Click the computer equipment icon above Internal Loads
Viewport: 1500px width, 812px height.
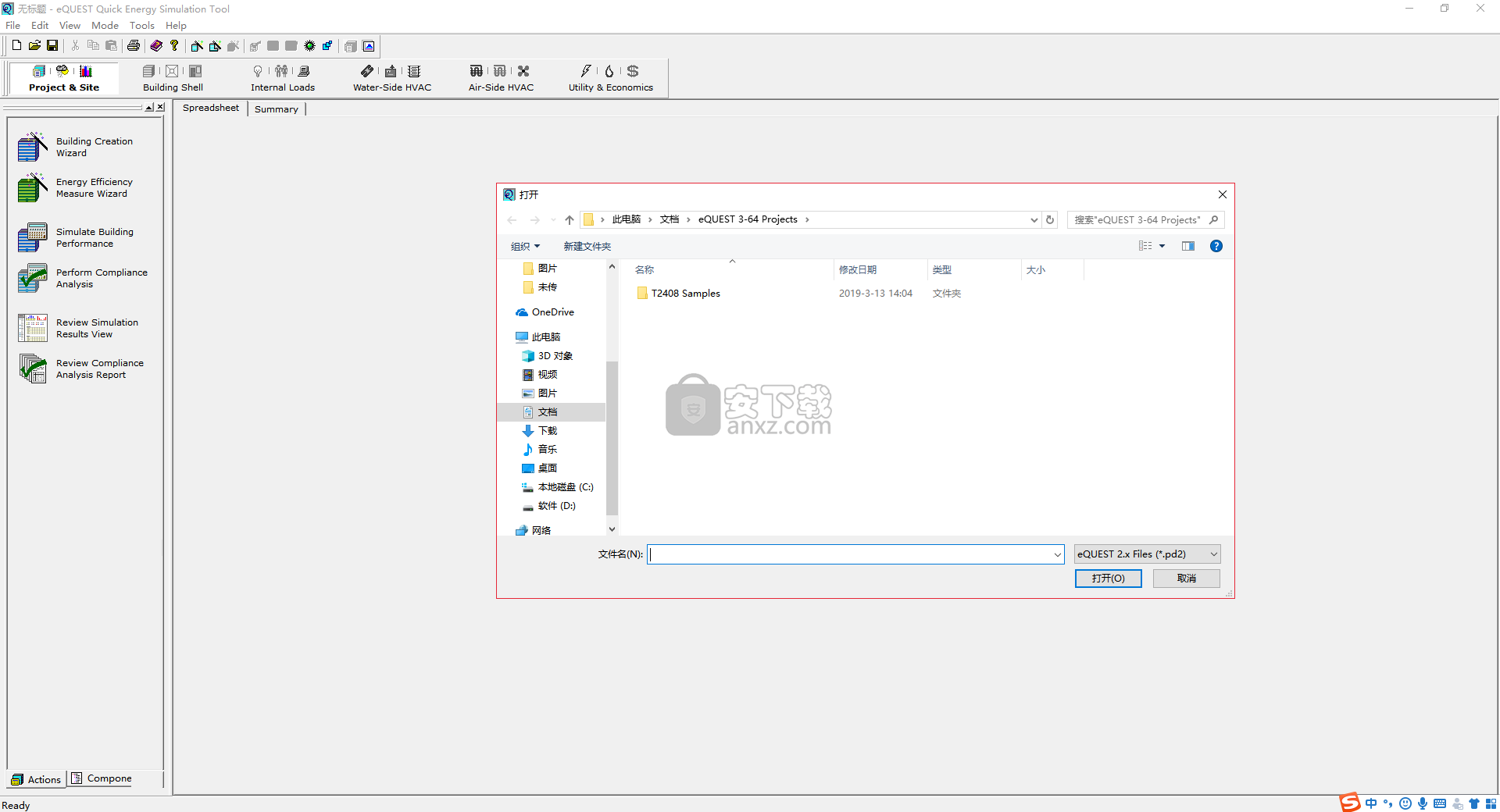305,71
